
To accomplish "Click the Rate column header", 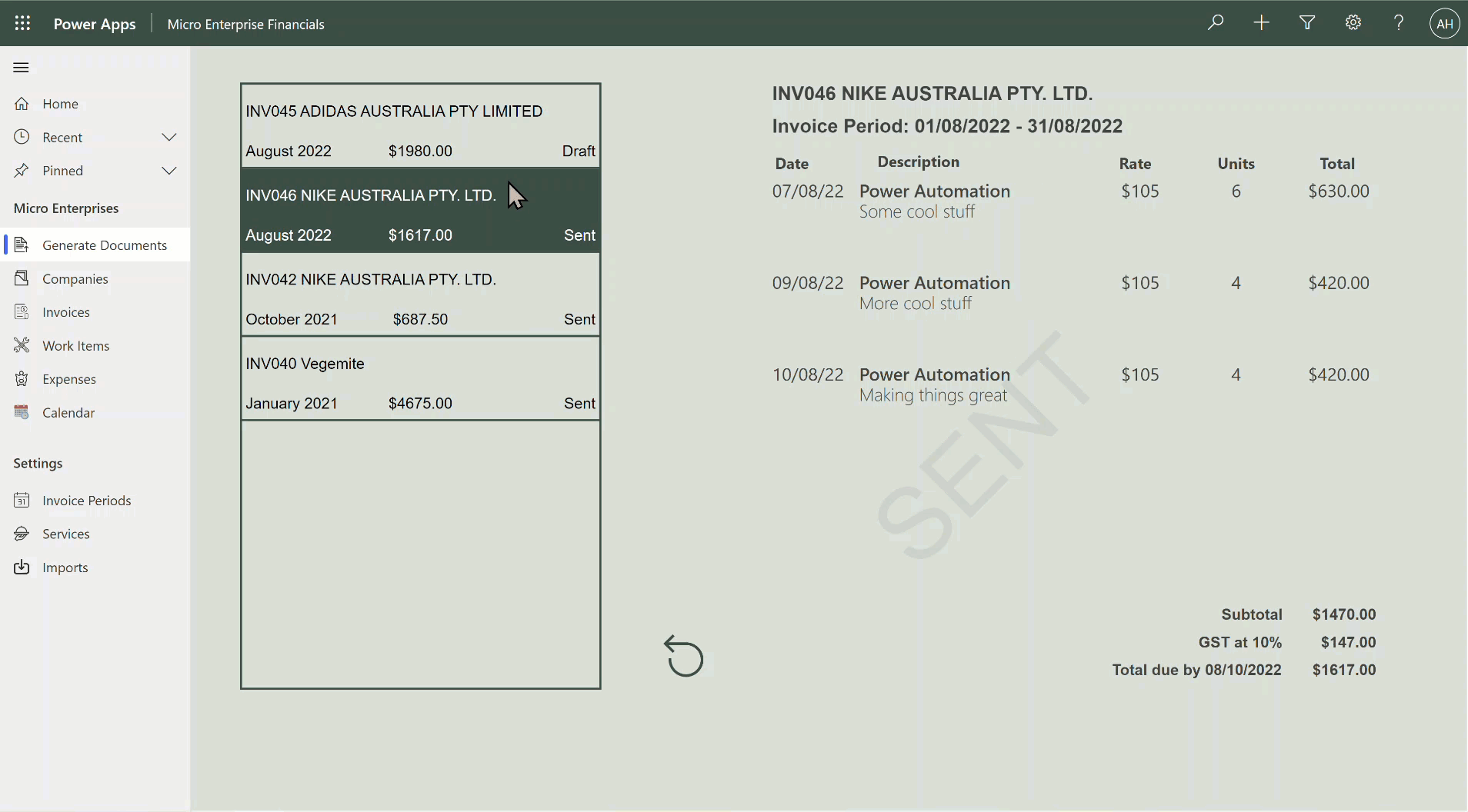I will point(1135,164).
